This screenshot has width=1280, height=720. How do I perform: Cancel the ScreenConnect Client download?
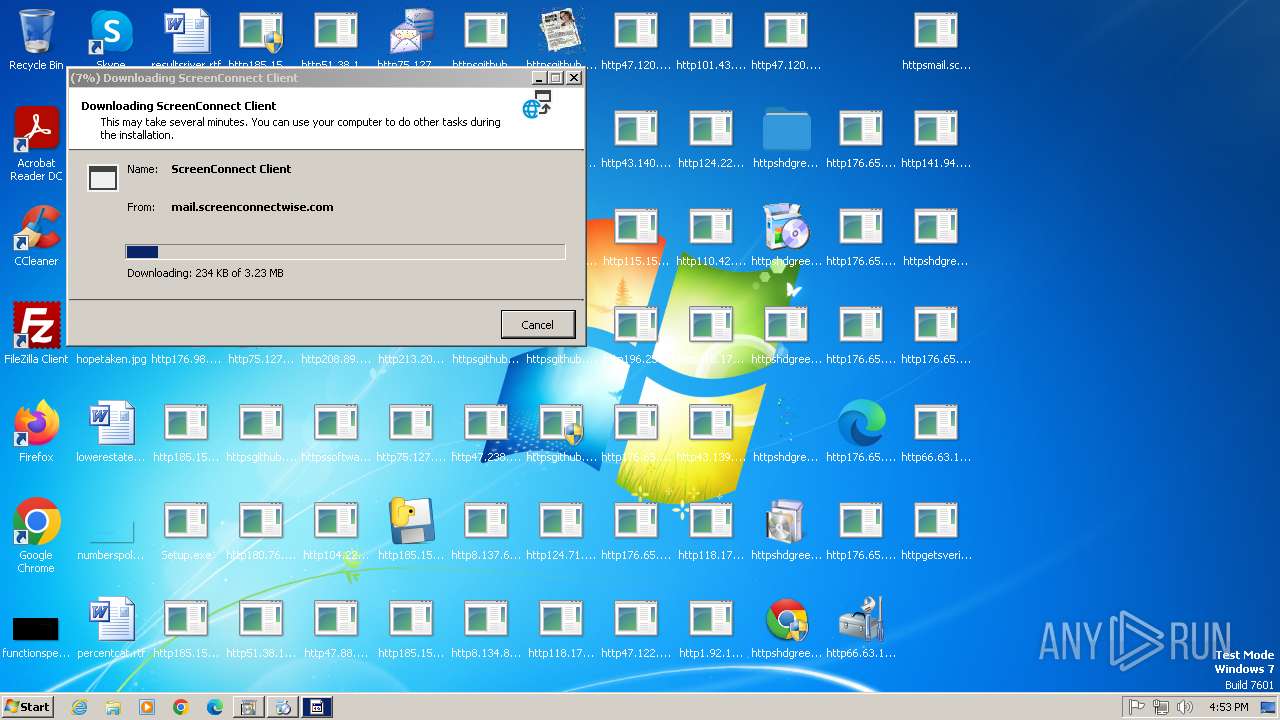coord(537,324)
